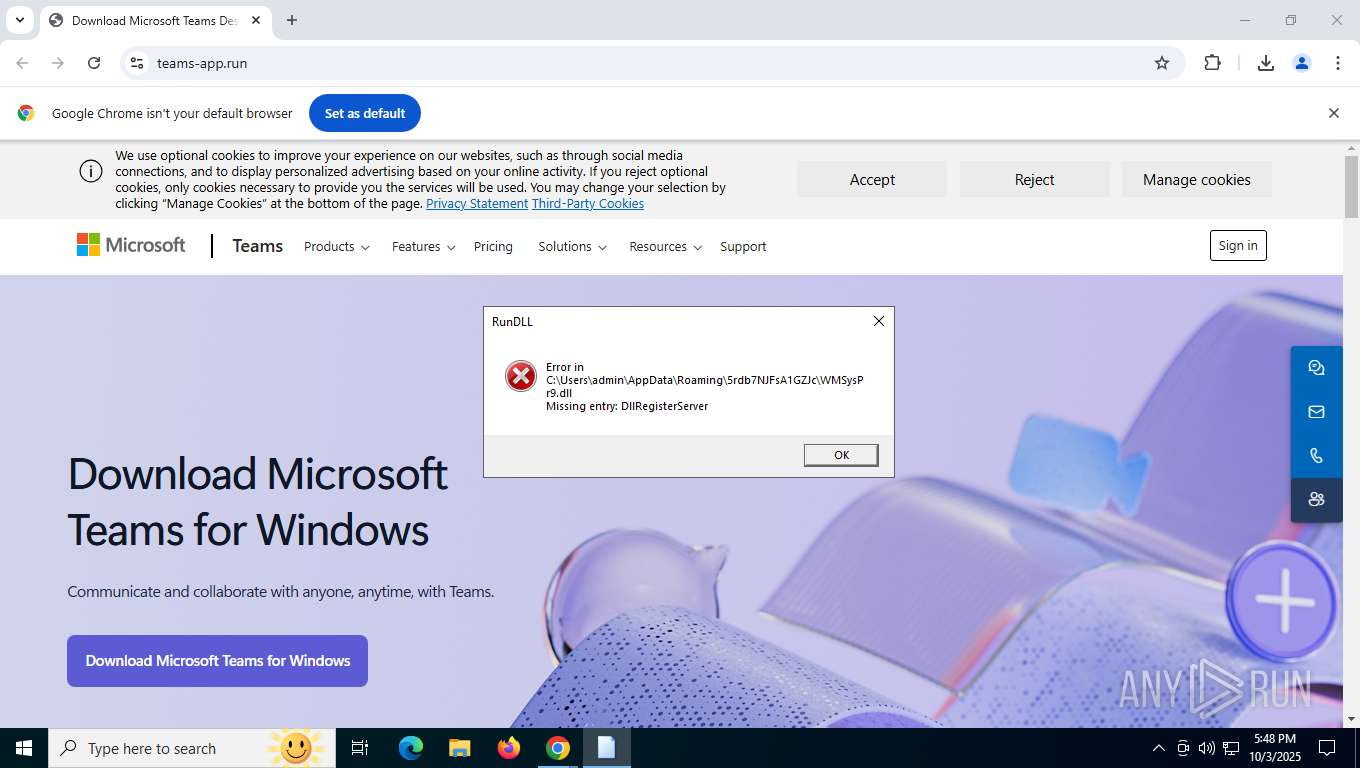Switch to Chrome on taskbar
This screenshot has width=1360, height=768.
[558, 748]
